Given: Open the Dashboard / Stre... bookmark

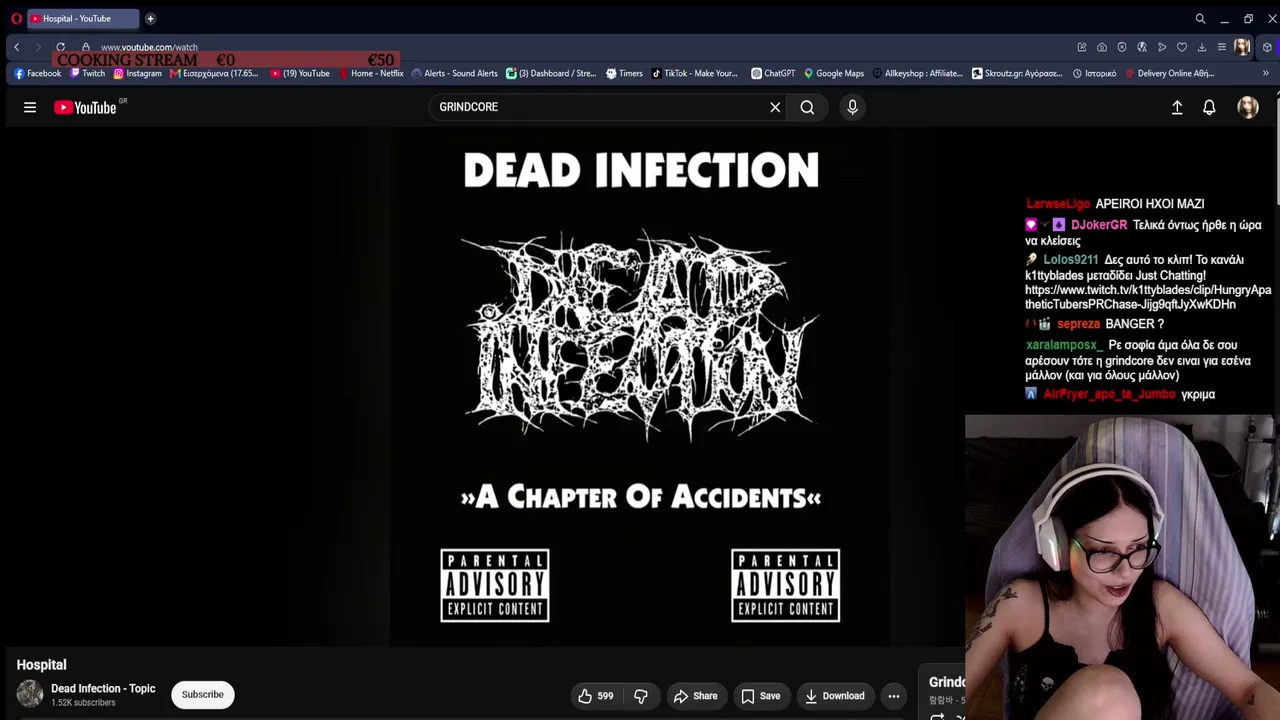Looking at the screenshot, I should point(551,73).
